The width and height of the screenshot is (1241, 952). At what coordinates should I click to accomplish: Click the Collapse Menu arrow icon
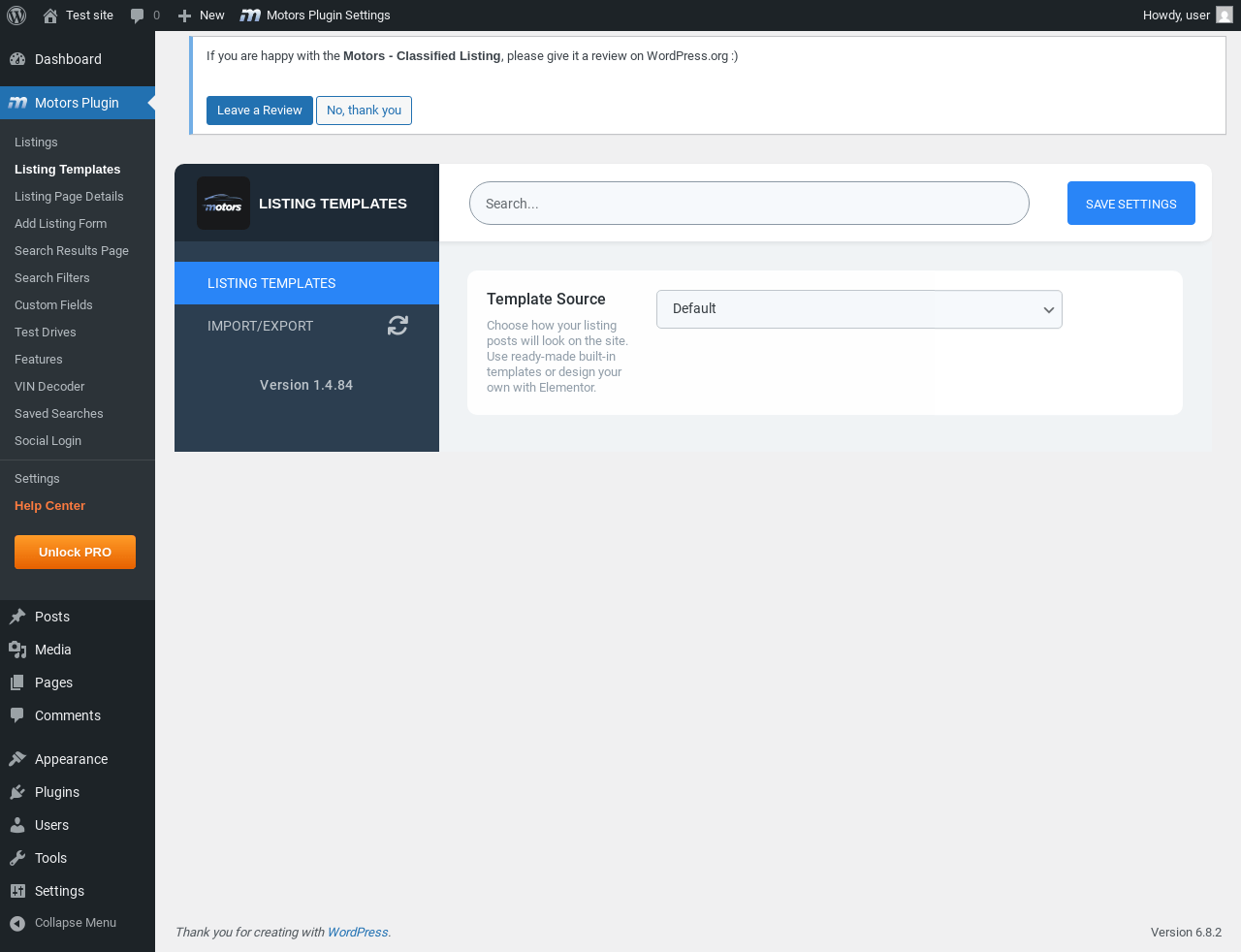click(17, 923)
